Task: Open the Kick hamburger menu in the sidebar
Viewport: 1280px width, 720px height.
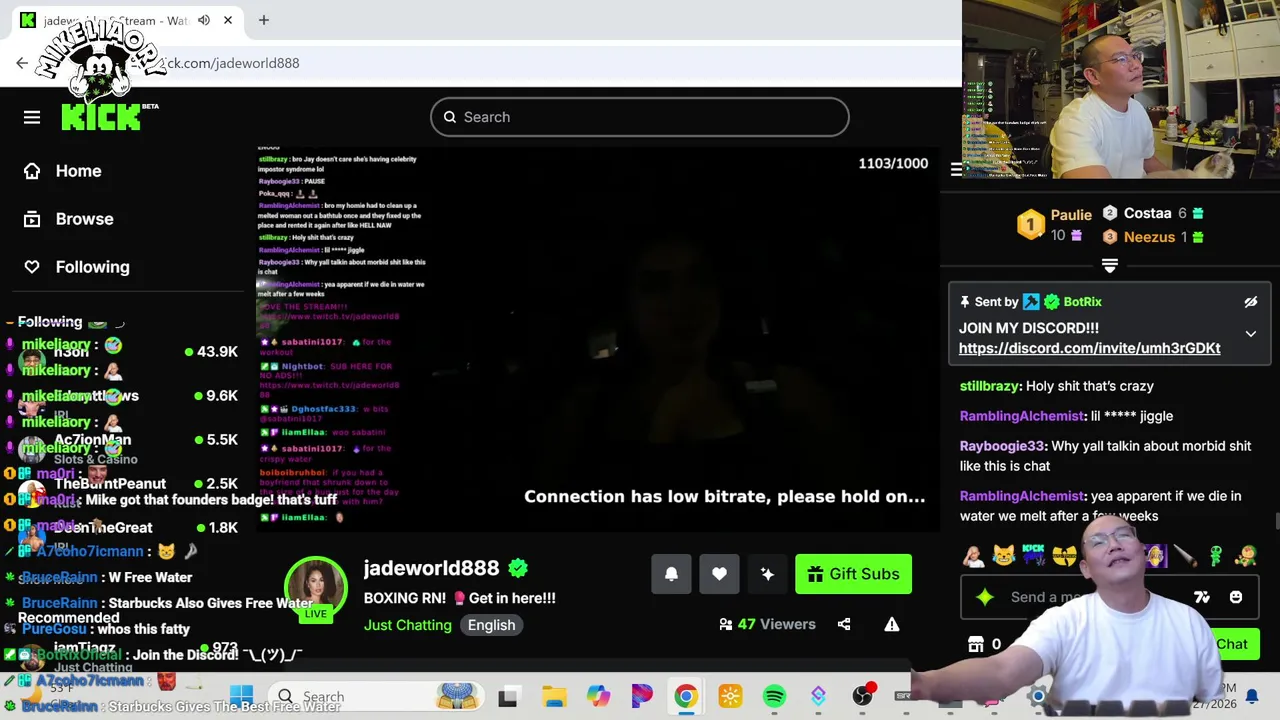Action: point(32,117)
